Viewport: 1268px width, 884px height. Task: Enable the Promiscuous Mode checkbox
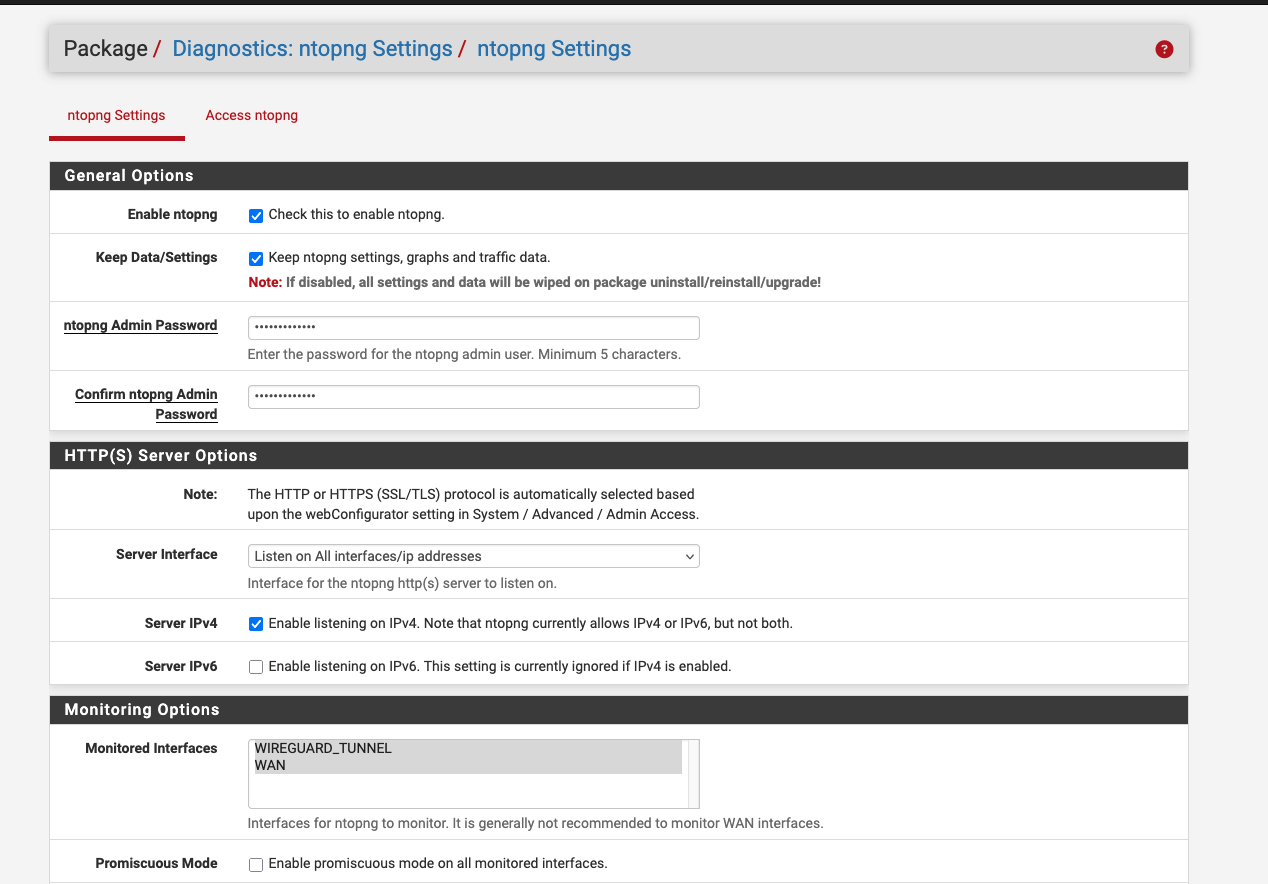256,864
